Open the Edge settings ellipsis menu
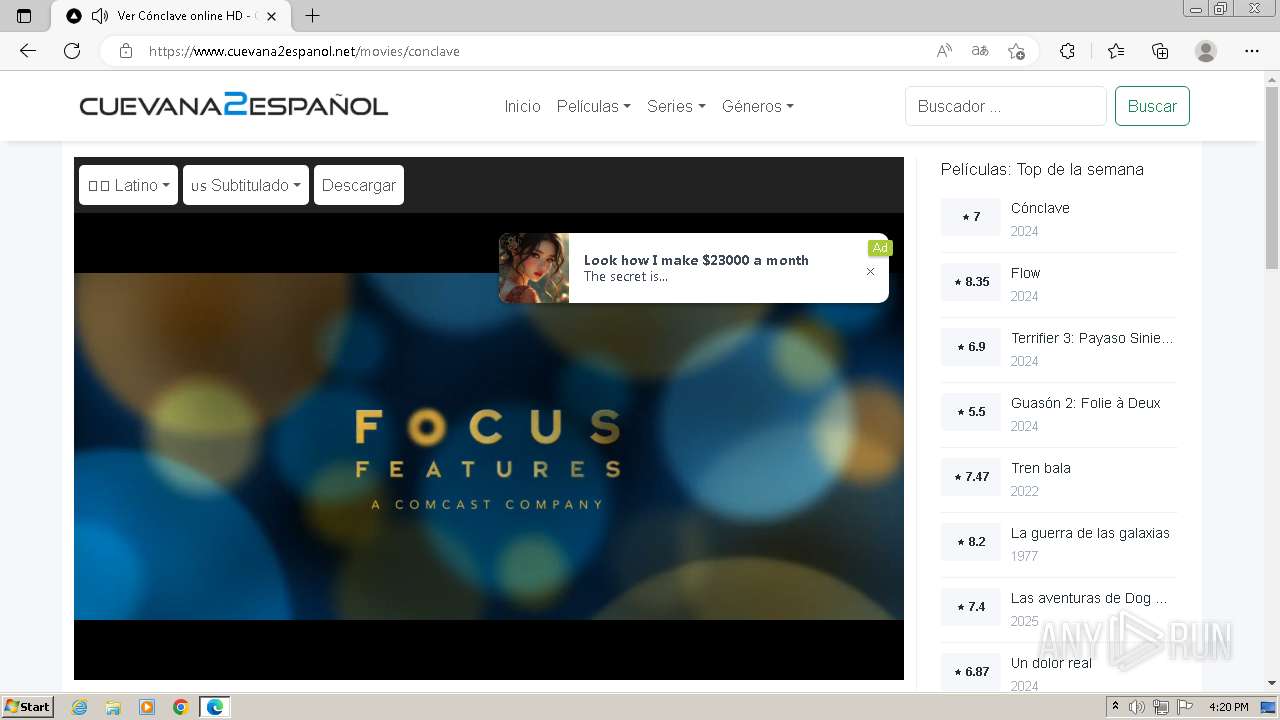This screenshot has height=720, width=1280. pyautogui.click(x=1252, y=51)
